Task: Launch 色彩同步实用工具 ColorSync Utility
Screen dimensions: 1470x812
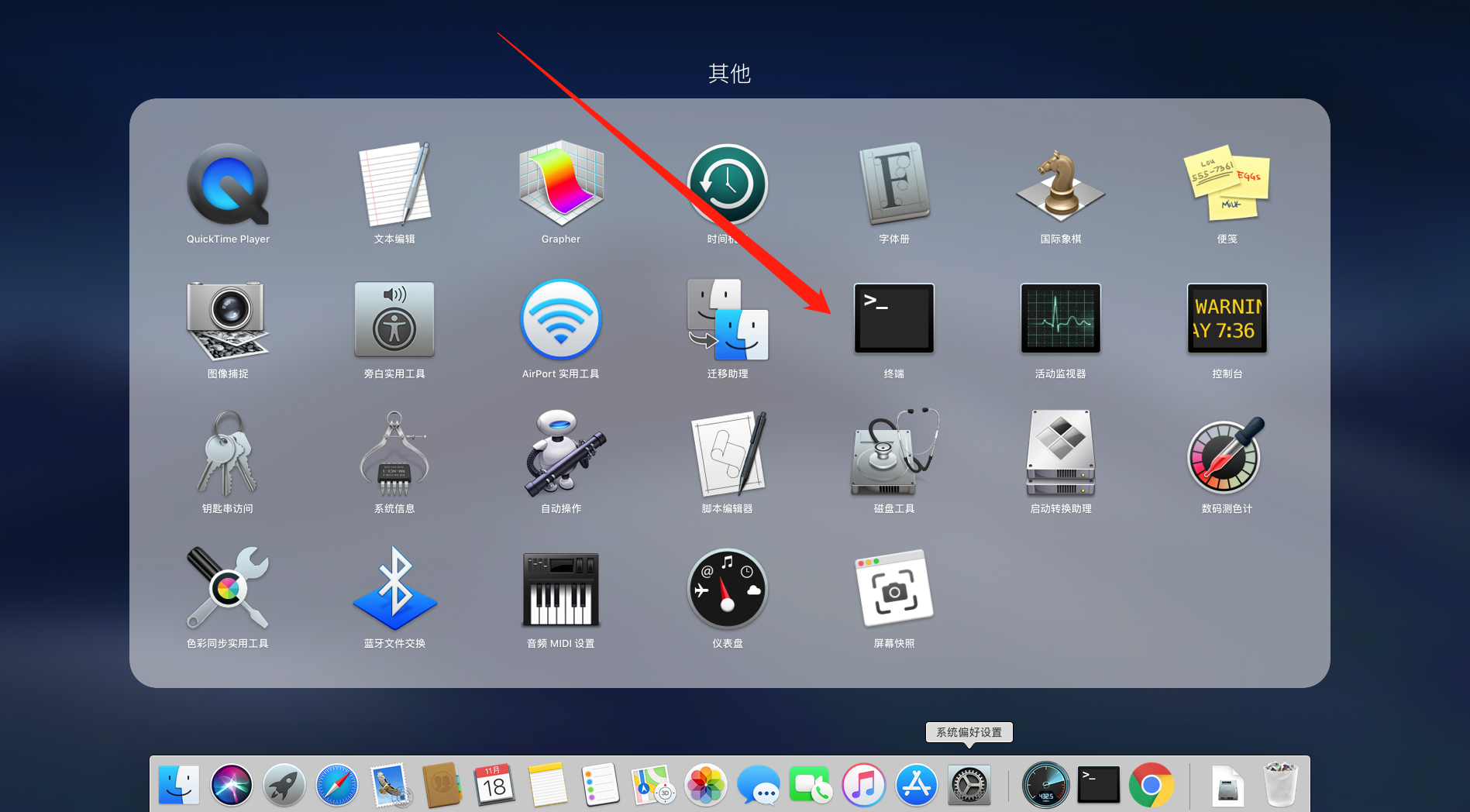Action: tap(228, 589)
